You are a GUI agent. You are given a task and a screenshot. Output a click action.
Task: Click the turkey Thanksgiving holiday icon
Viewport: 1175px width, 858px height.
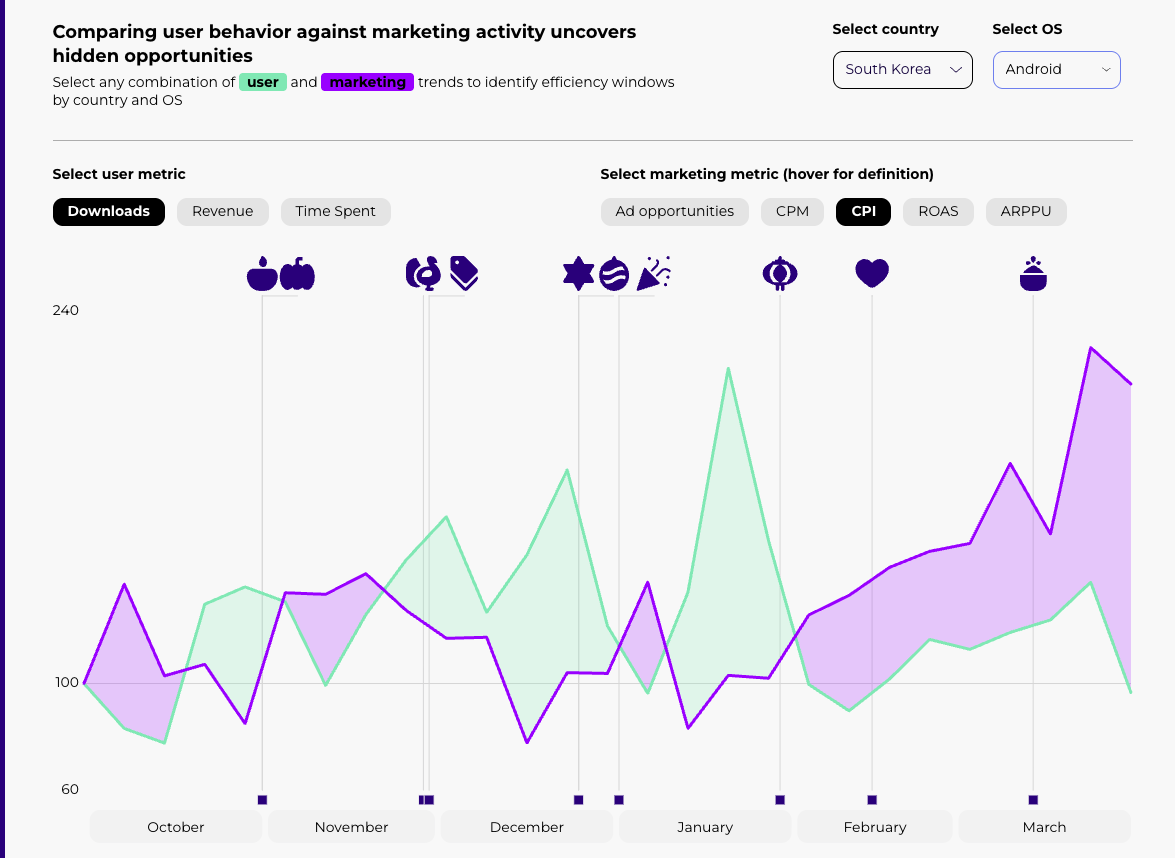pos(423,273)
